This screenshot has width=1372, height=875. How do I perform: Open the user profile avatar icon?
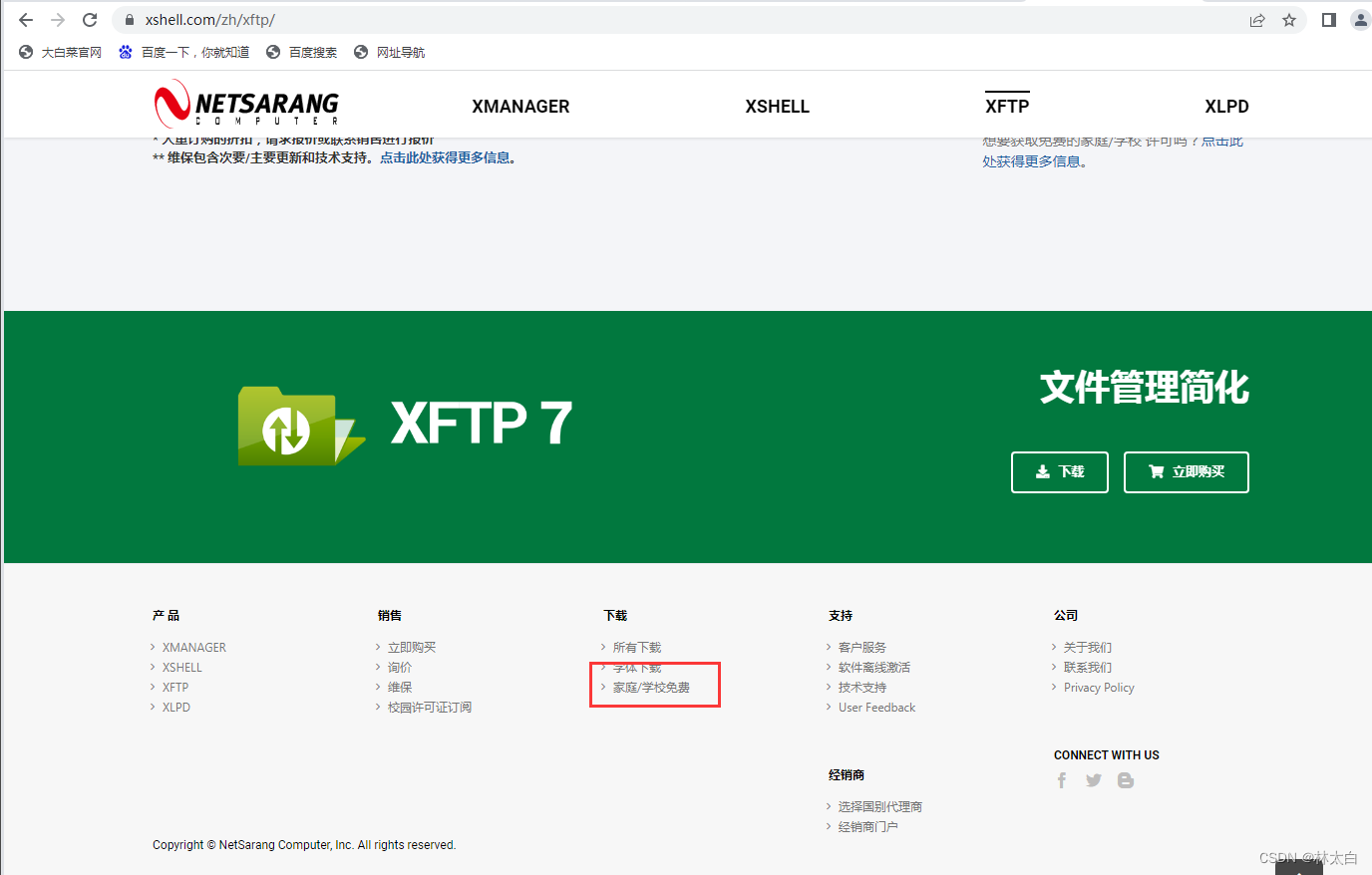[1361, 20]
